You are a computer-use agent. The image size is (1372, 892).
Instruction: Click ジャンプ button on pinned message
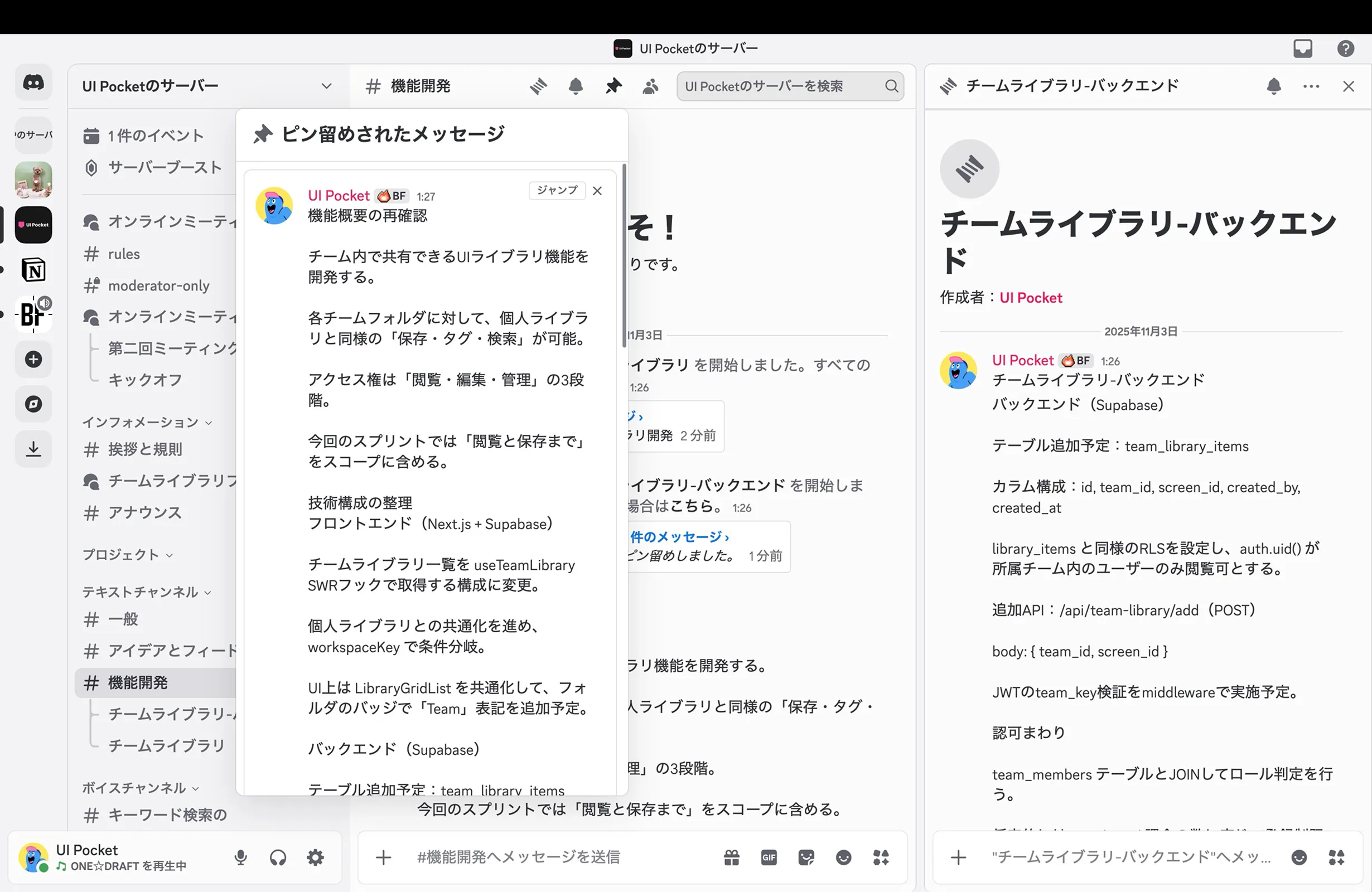[557, 191]
